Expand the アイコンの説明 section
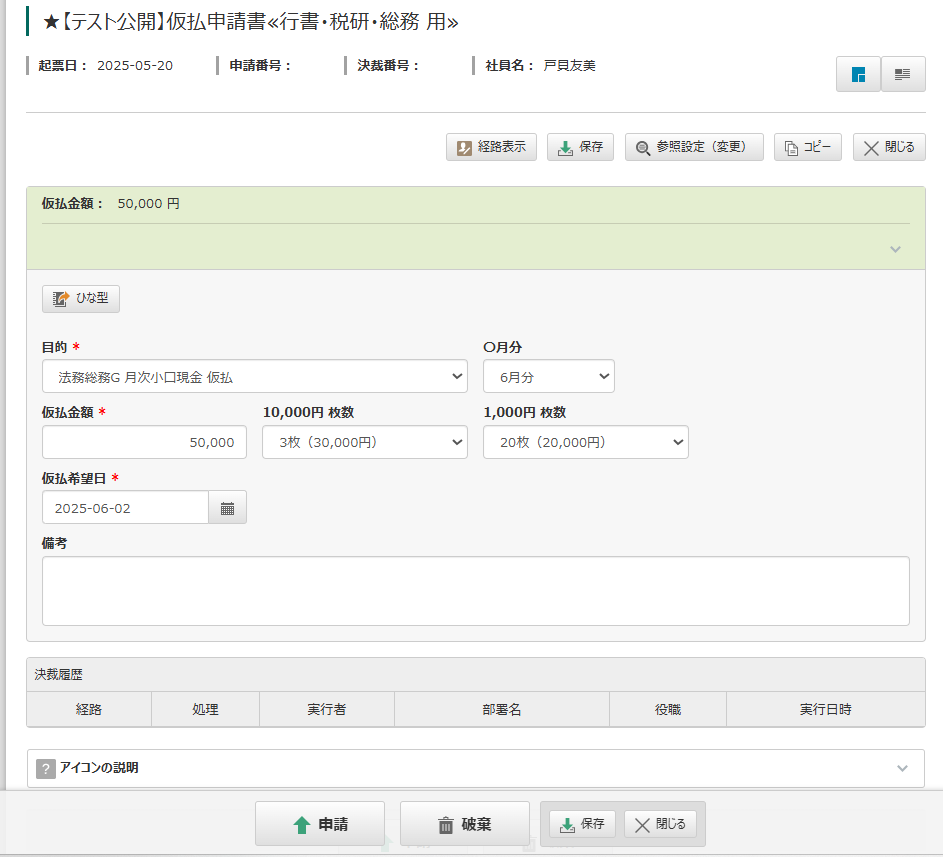 [x=902, y=768]
